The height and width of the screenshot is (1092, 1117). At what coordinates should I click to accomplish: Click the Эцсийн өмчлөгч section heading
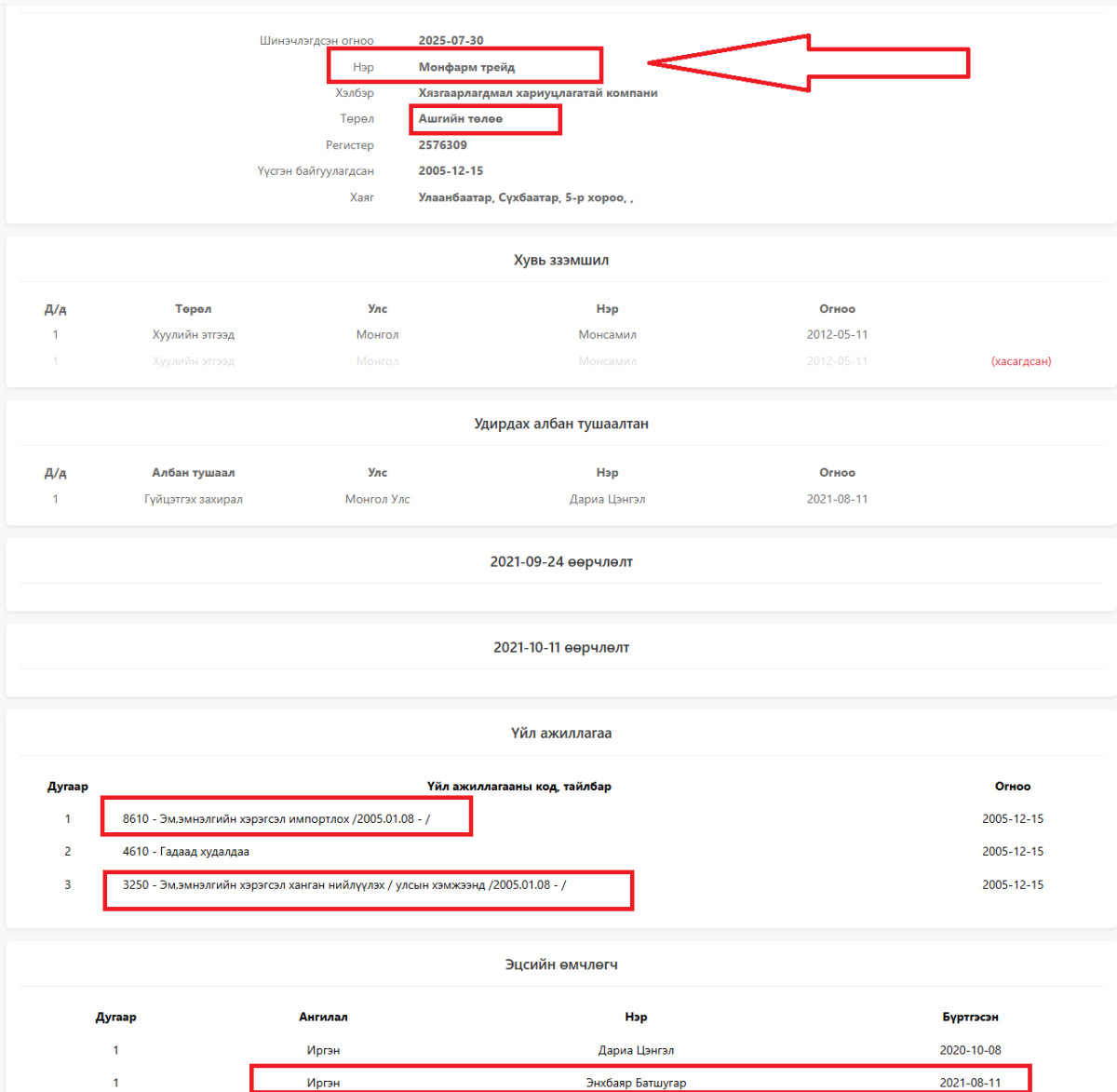click(561, 965)
